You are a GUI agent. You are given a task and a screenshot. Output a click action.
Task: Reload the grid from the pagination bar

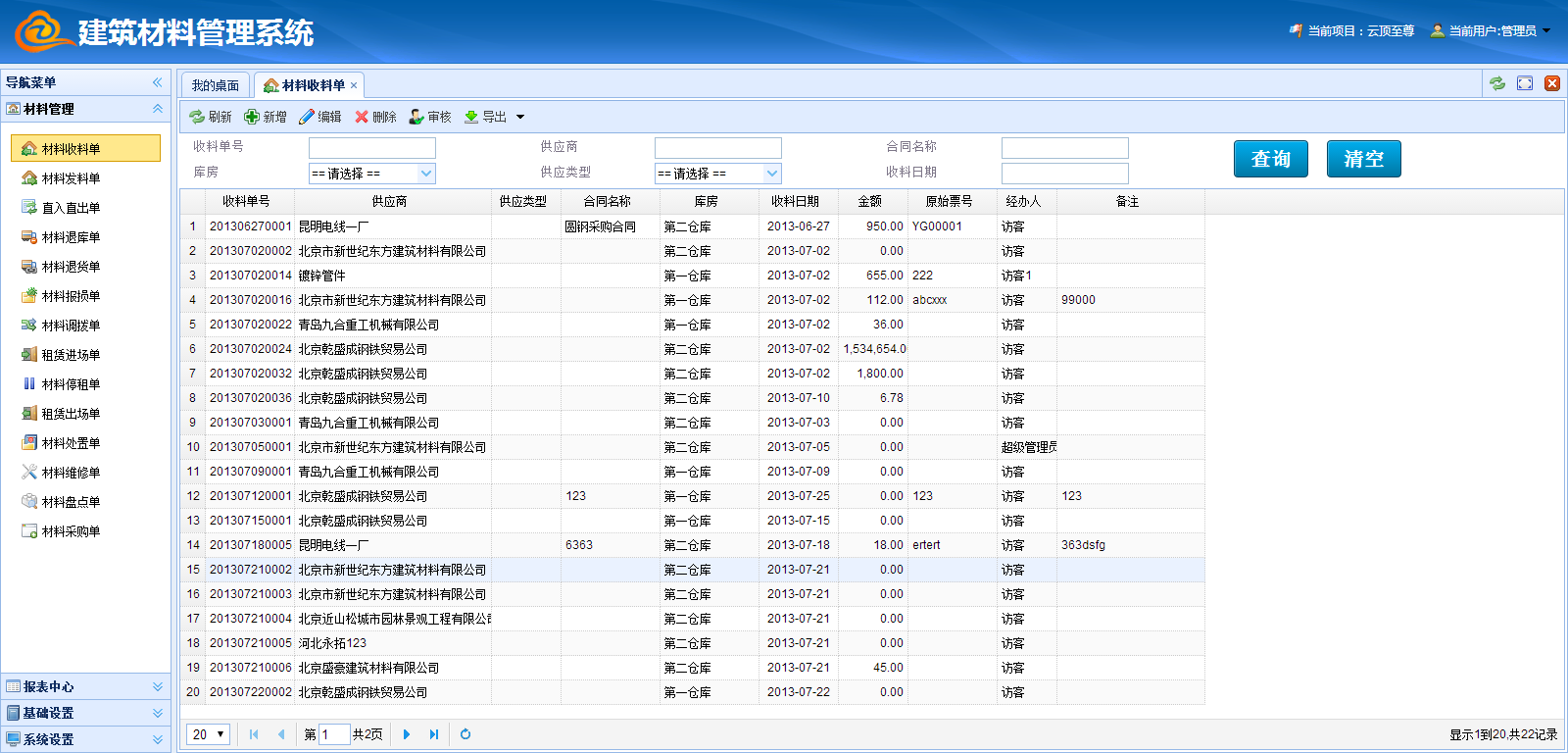point(465,734)
